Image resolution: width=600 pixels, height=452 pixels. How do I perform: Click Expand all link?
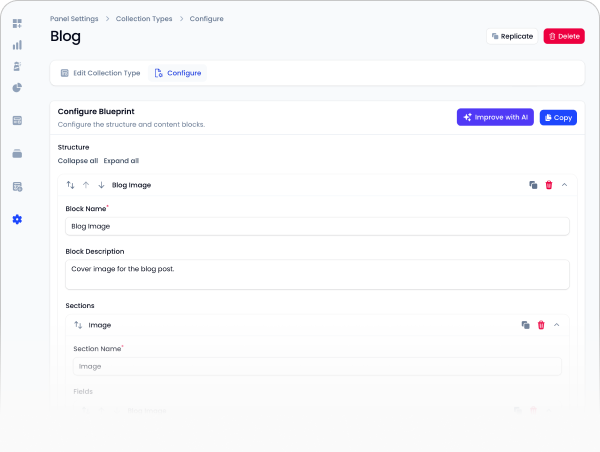coord(121,161)
